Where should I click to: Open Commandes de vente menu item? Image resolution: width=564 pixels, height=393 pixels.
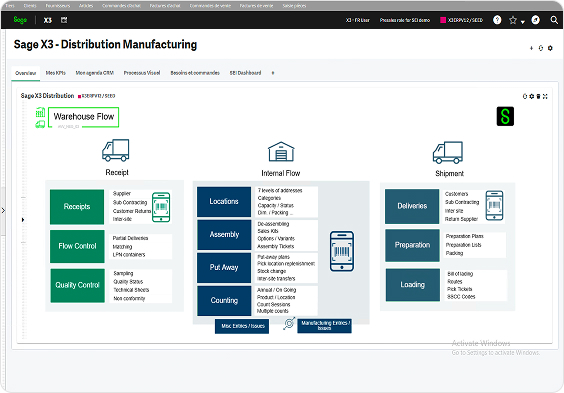(x=210, y=6)
